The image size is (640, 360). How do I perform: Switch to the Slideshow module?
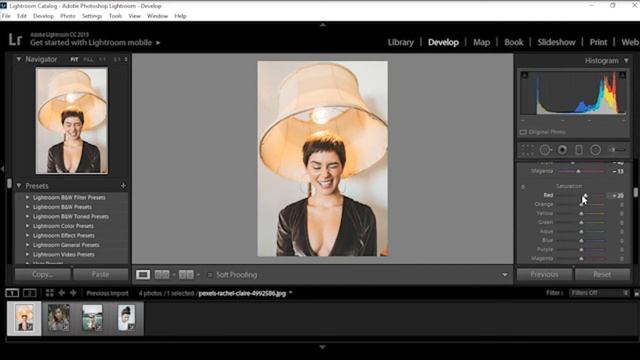[x=556, y=42]
